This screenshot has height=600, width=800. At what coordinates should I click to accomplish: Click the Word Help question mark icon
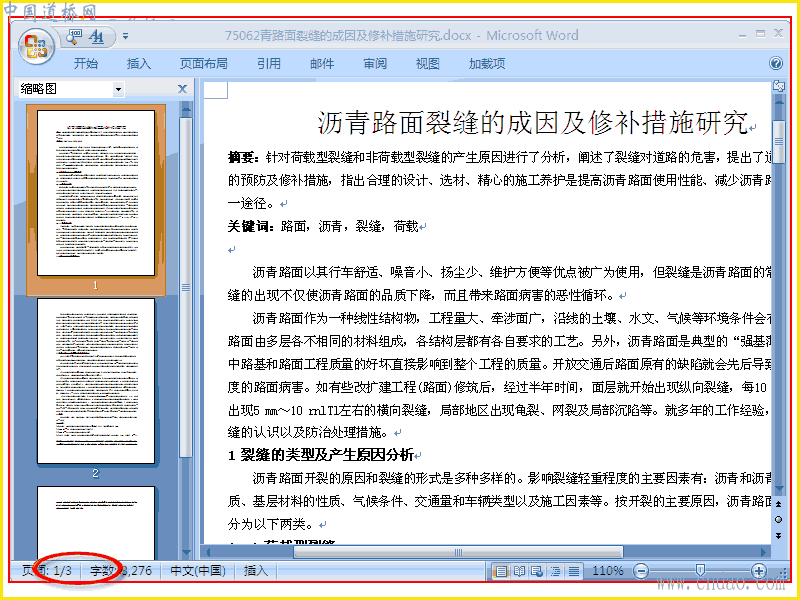pyautogui.click(x=776, y=63)
